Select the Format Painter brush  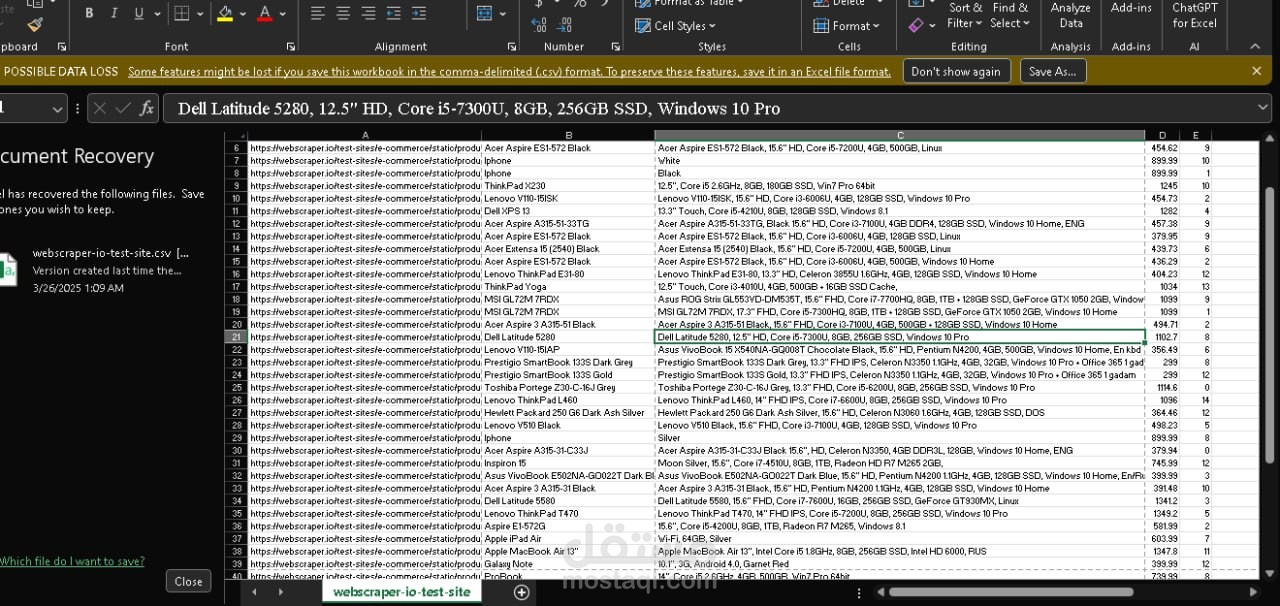pos(35,23)
